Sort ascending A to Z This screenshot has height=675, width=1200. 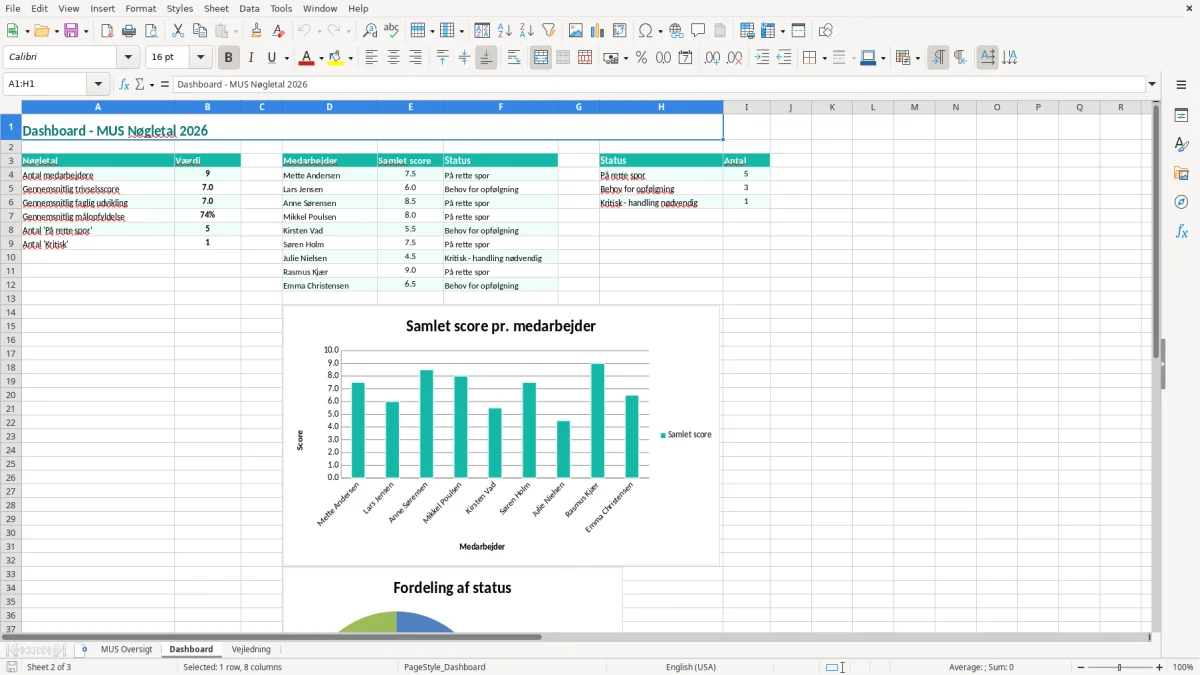(505, 31)
